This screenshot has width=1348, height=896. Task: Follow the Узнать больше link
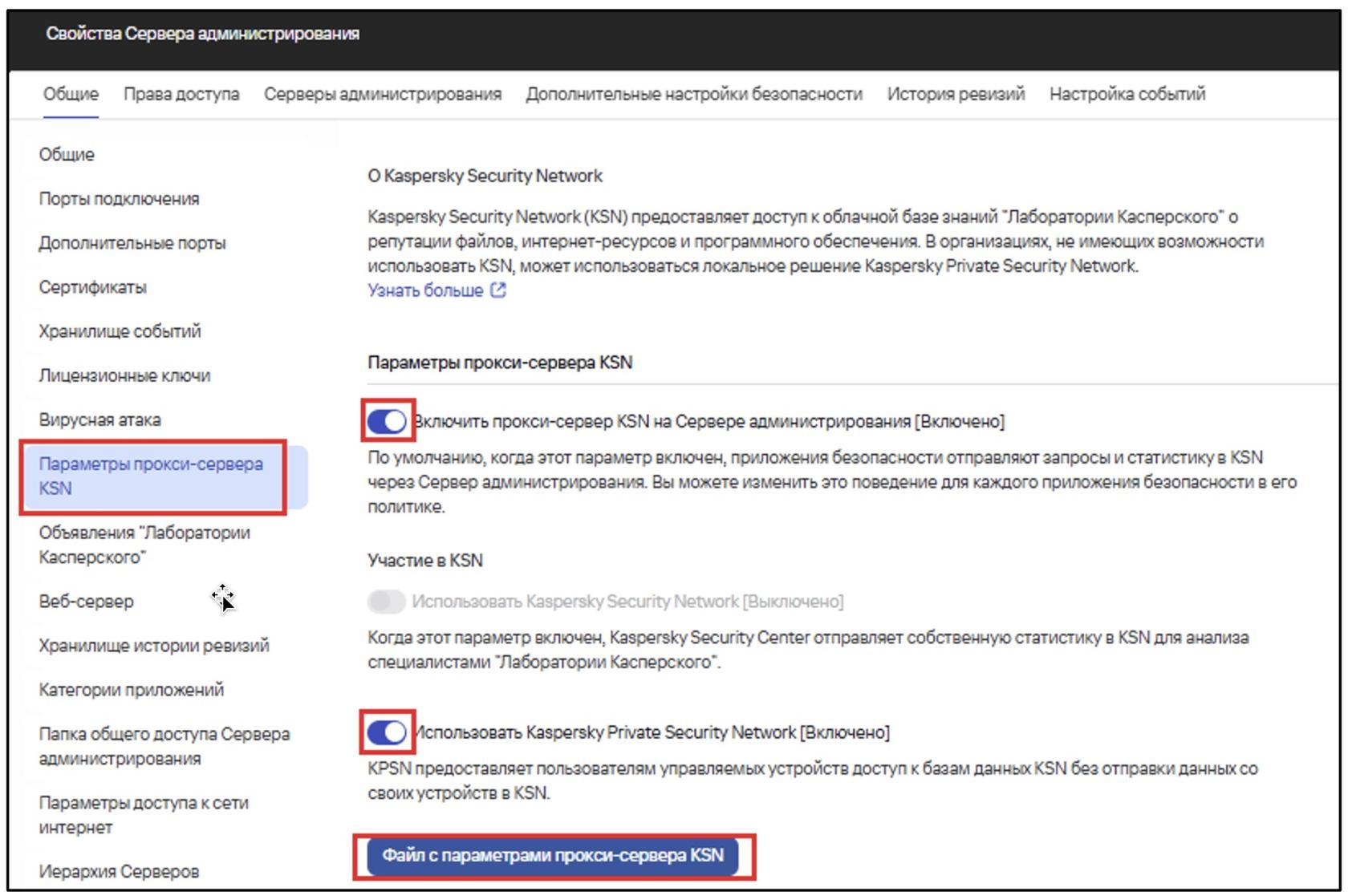425,290
